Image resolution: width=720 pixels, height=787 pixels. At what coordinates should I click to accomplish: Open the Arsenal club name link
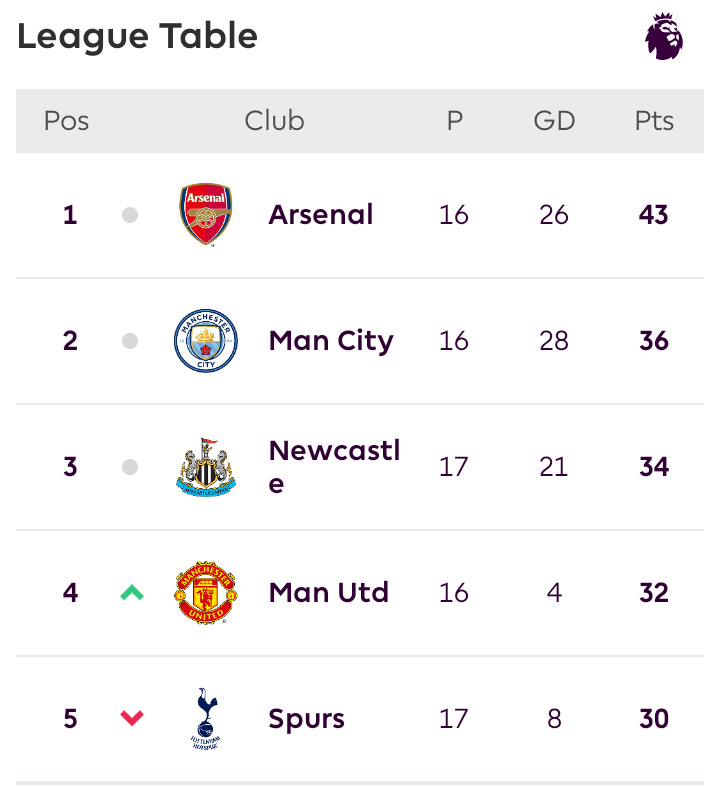coord(321,215)
